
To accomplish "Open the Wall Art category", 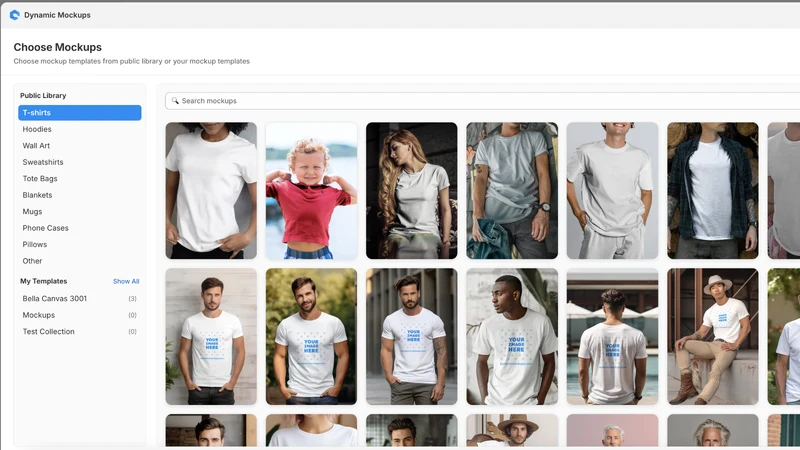I will pyautogui.click(x=80, y=145).
